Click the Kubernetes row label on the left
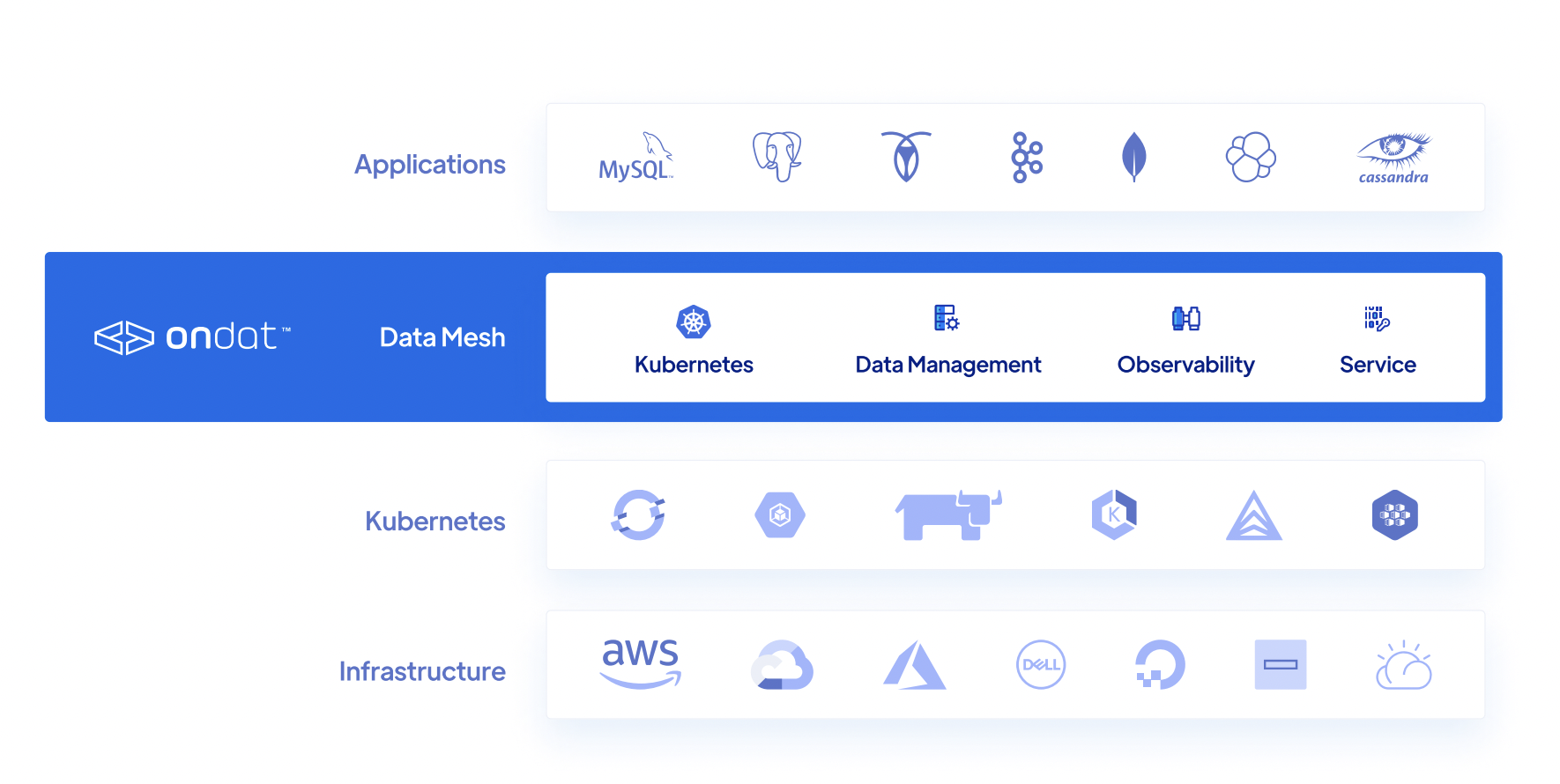The width and height of the screenshot is (1560, 784). tap(435, 521)
